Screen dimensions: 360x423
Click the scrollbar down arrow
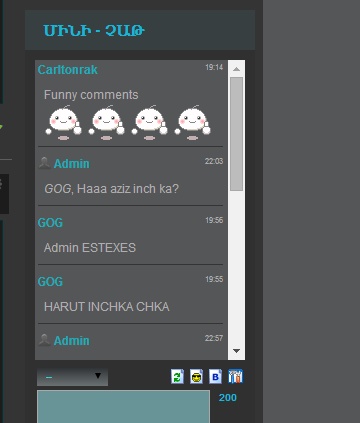[x=237, y=351]
